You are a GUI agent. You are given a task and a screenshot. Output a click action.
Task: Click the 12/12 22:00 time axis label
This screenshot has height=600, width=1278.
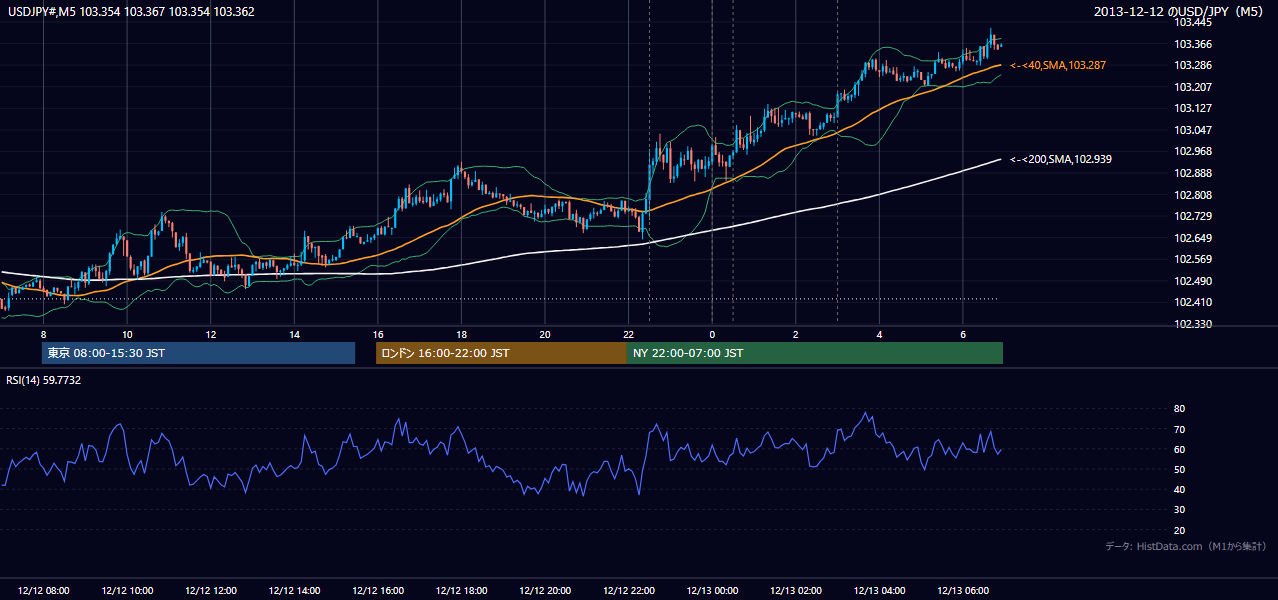[x=628, y=591]
